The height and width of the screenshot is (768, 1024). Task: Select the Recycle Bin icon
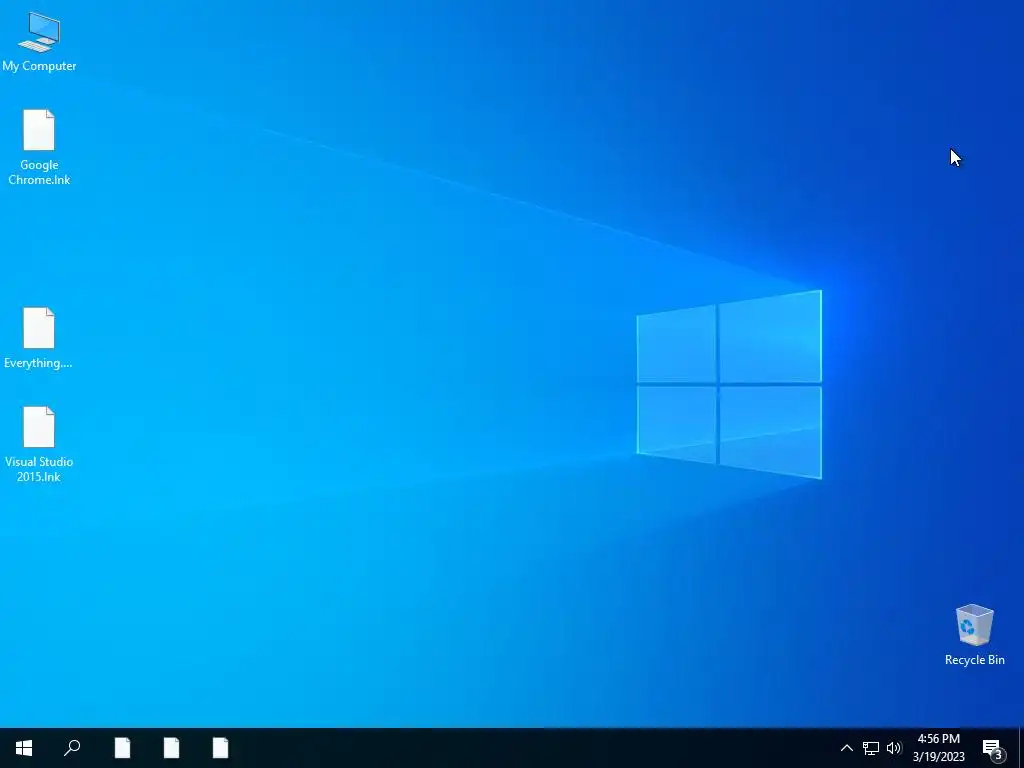tap(974, 635)
